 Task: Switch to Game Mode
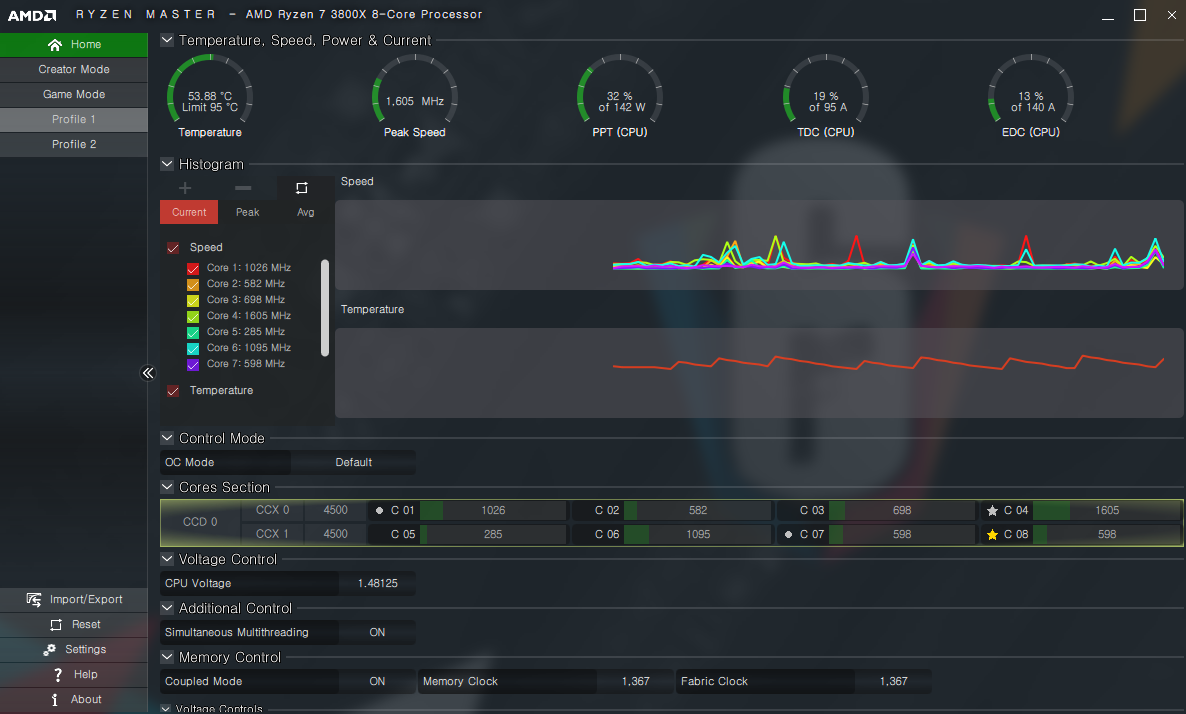74,95
